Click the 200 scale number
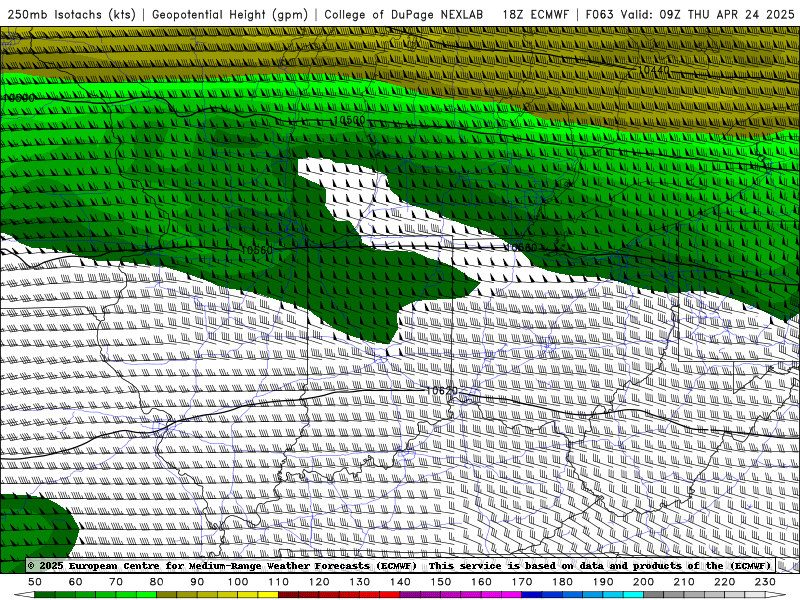Viewport: 800px width, 600px height. [643, 582]
